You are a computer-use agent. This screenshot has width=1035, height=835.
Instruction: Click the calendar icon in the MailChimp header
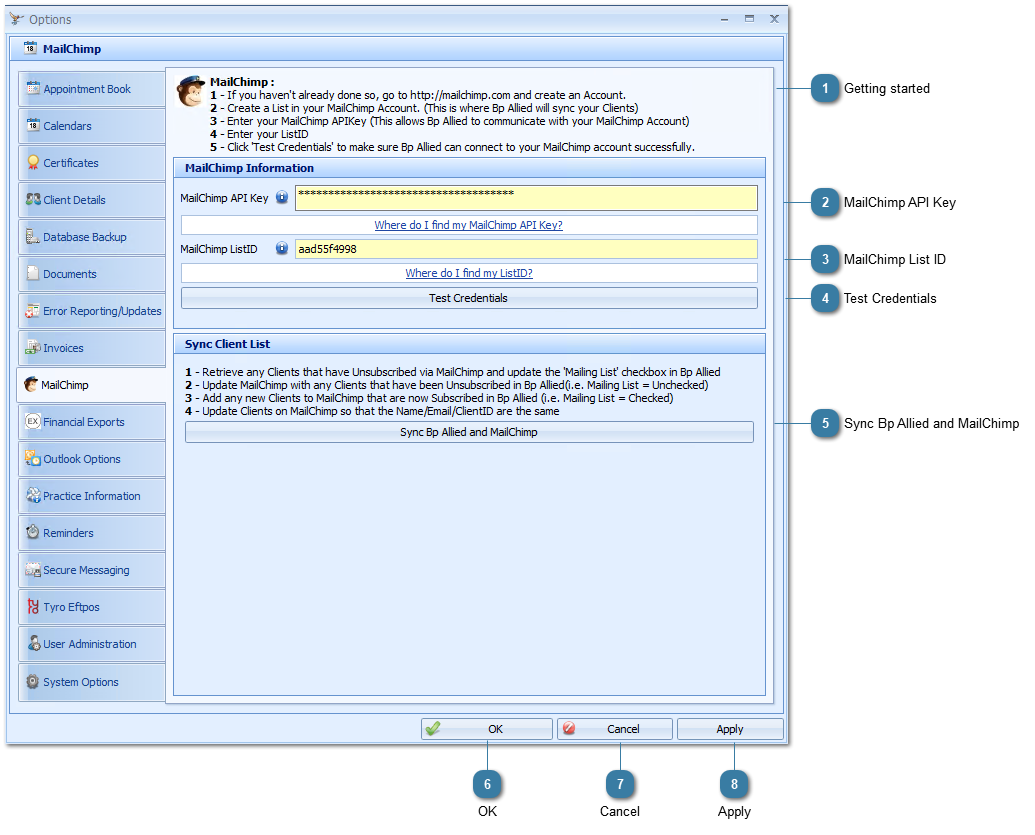[x=30, y=48]
